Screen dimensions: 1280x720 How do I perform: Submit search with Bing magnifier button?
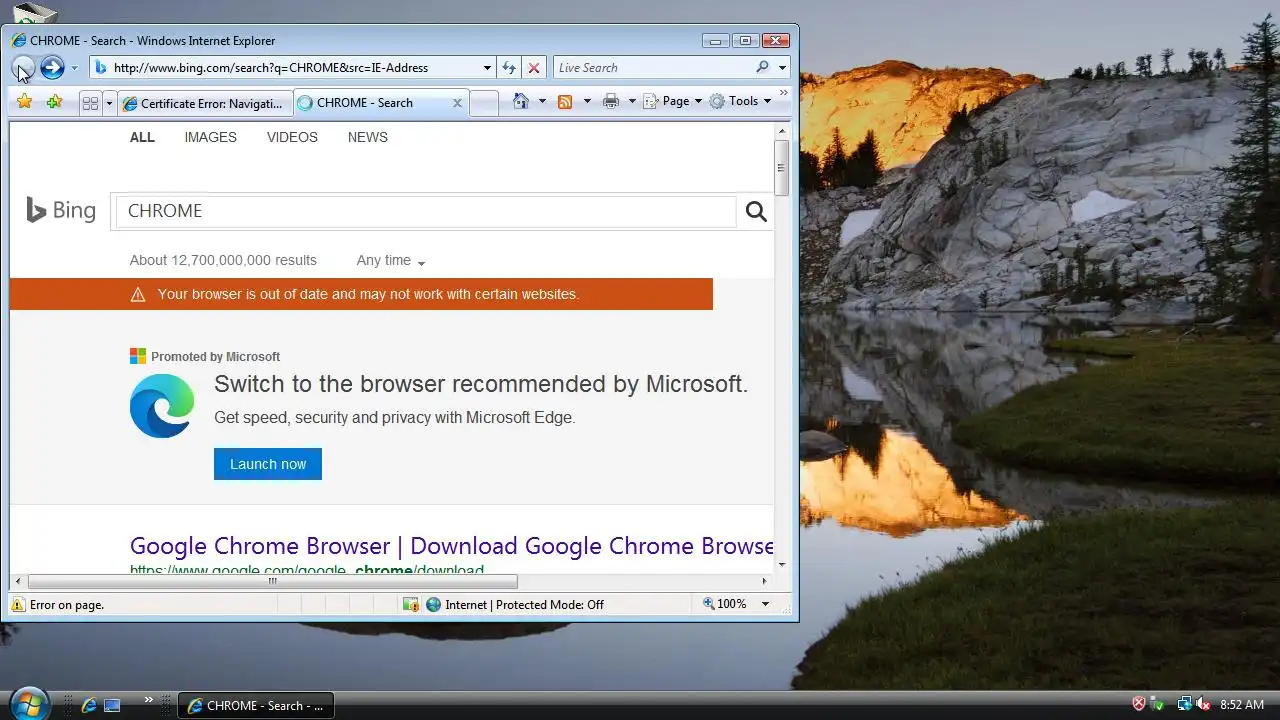pos(756,211)
